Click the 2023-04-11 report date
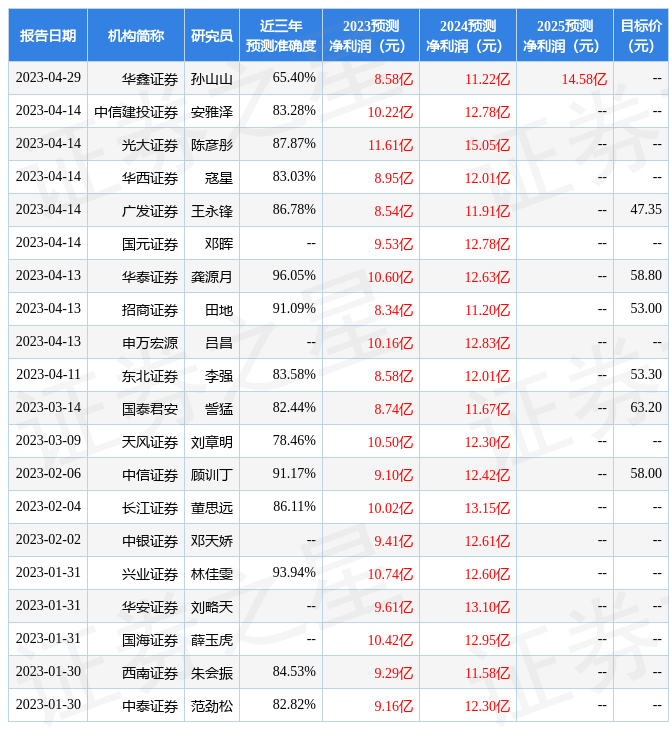Viewport: 669px width, 730px height. click(48, 375)
